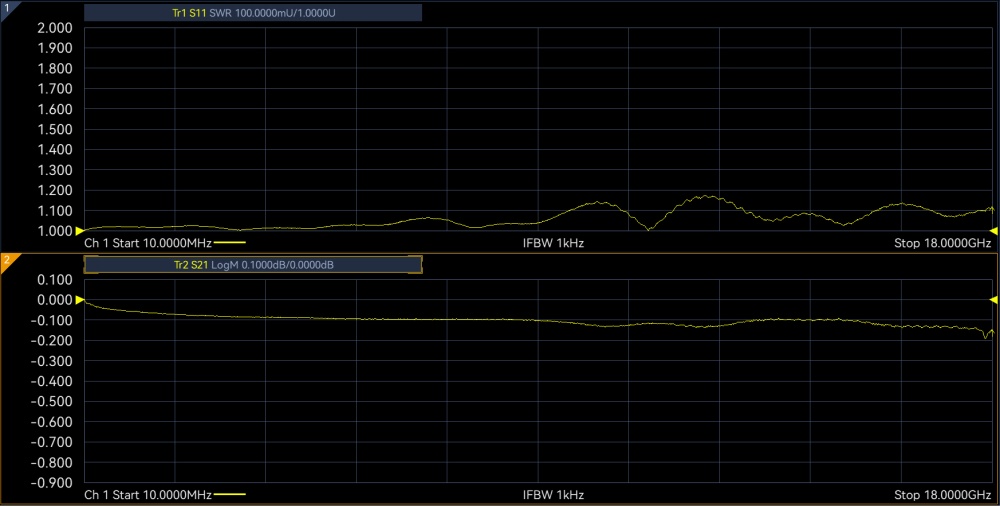The image size is (1000, 506).
Task: Click the 2.000 top scale value of SWR axis
Action: pos(54,27)
